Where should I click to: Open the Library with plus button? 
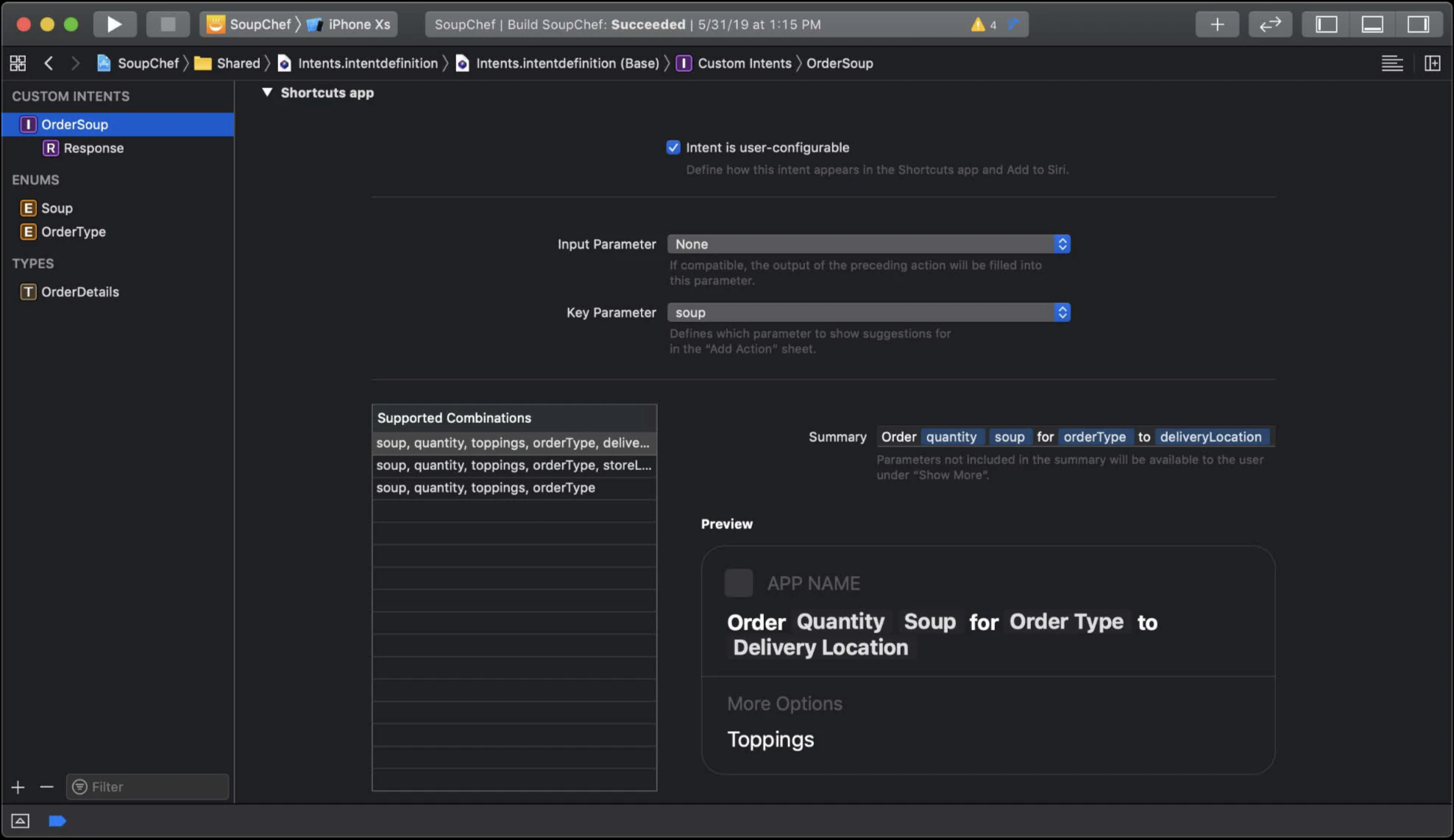(1217, 24)
